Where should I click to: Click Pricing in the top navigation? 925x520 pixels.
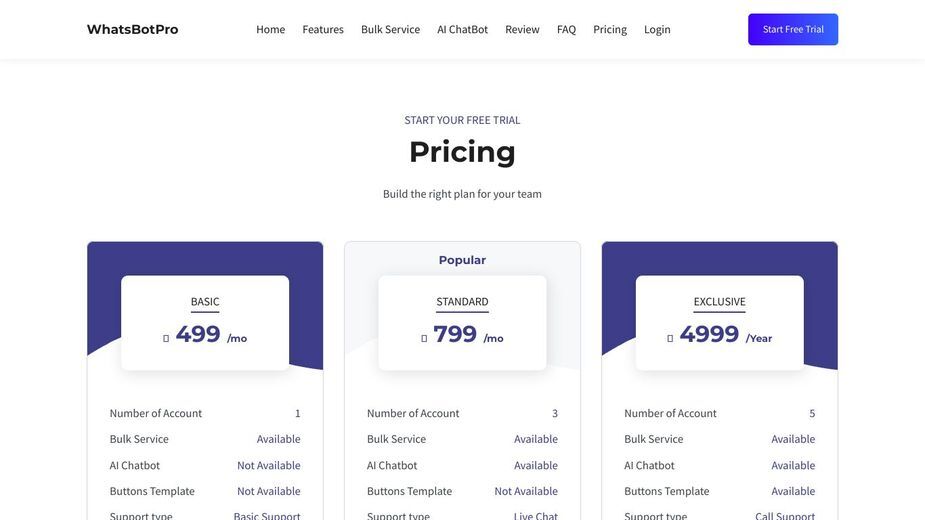click(609, 30)
